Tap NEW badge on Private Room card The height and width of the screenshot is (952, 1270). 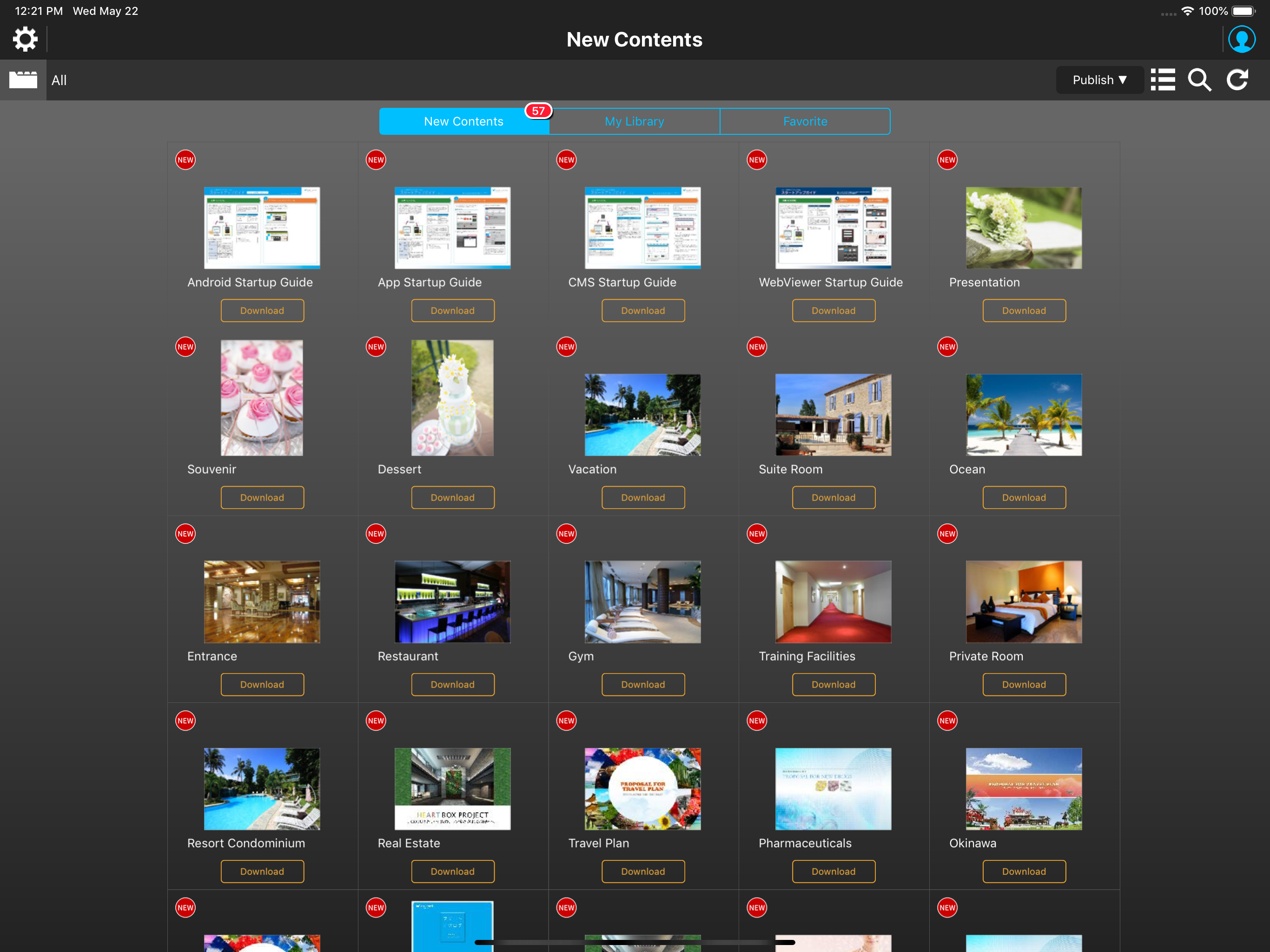[947, 534]
